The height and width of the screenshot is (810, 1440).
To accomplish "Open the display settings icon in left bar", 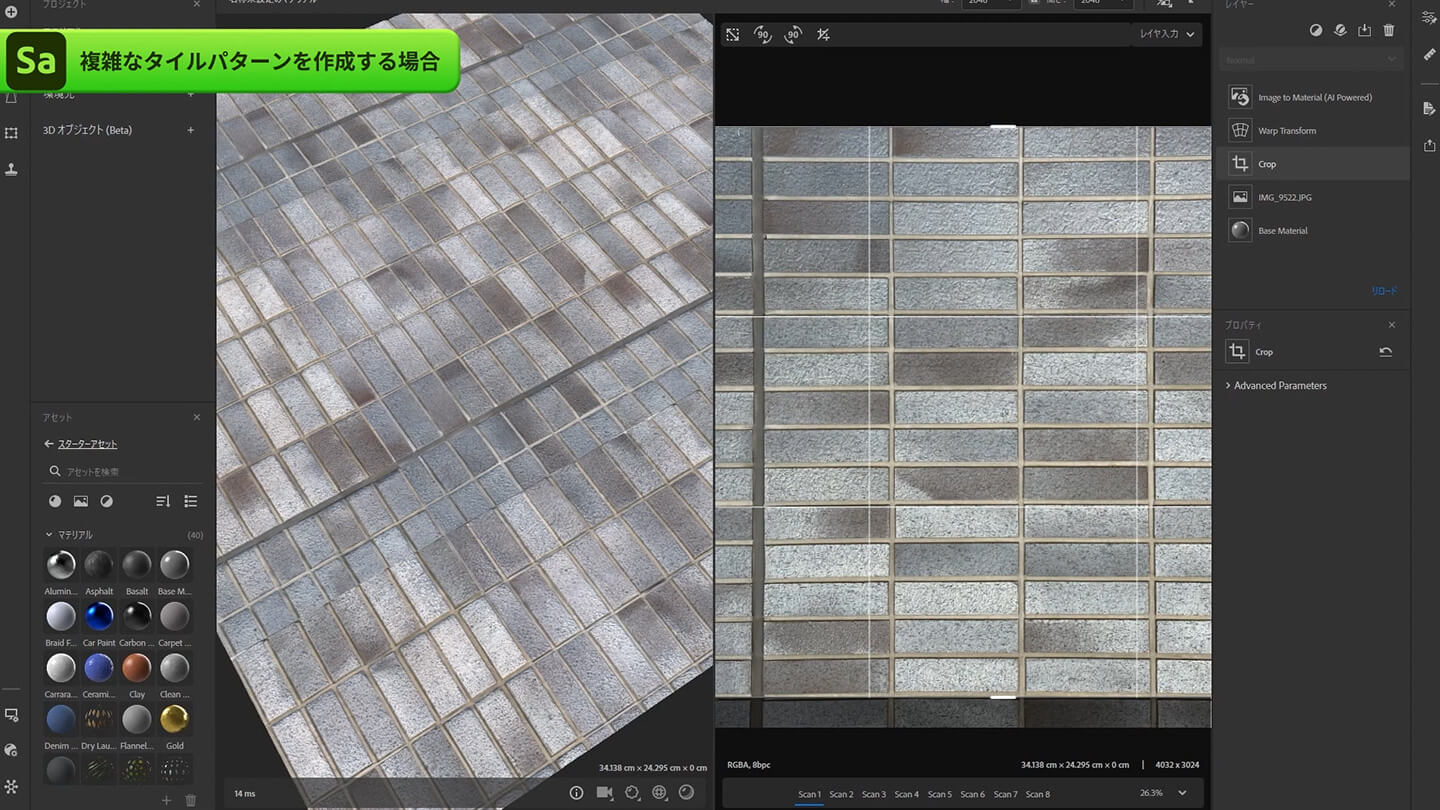I will point(12,715).
